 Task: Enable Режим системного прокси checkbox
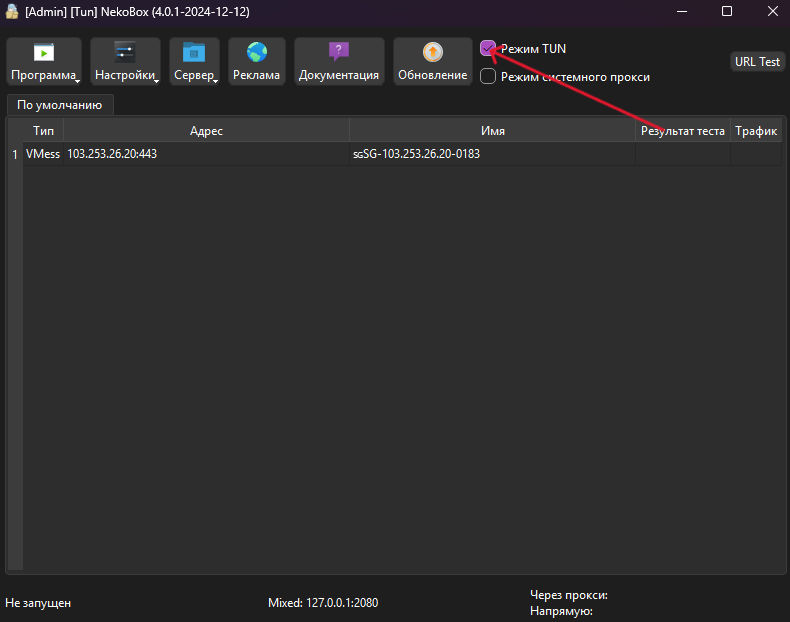pyautogui.click(x=488, y=77)
